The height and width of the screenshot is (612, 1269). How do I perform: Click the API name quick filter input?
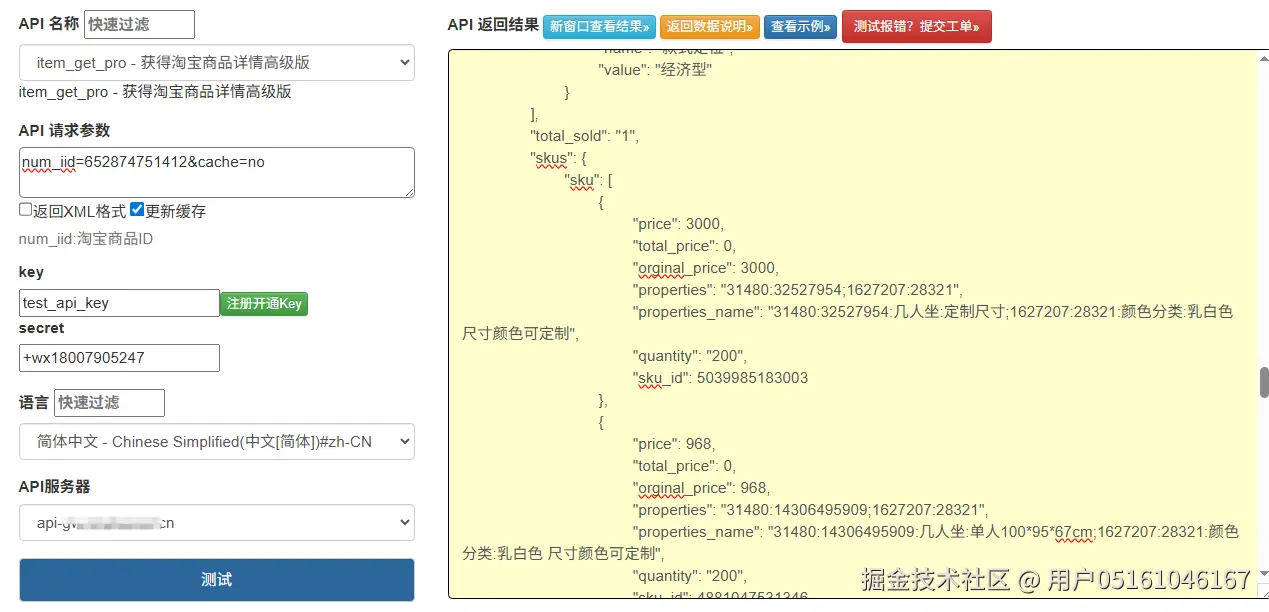pyautogui.click(x=139, y=24)
